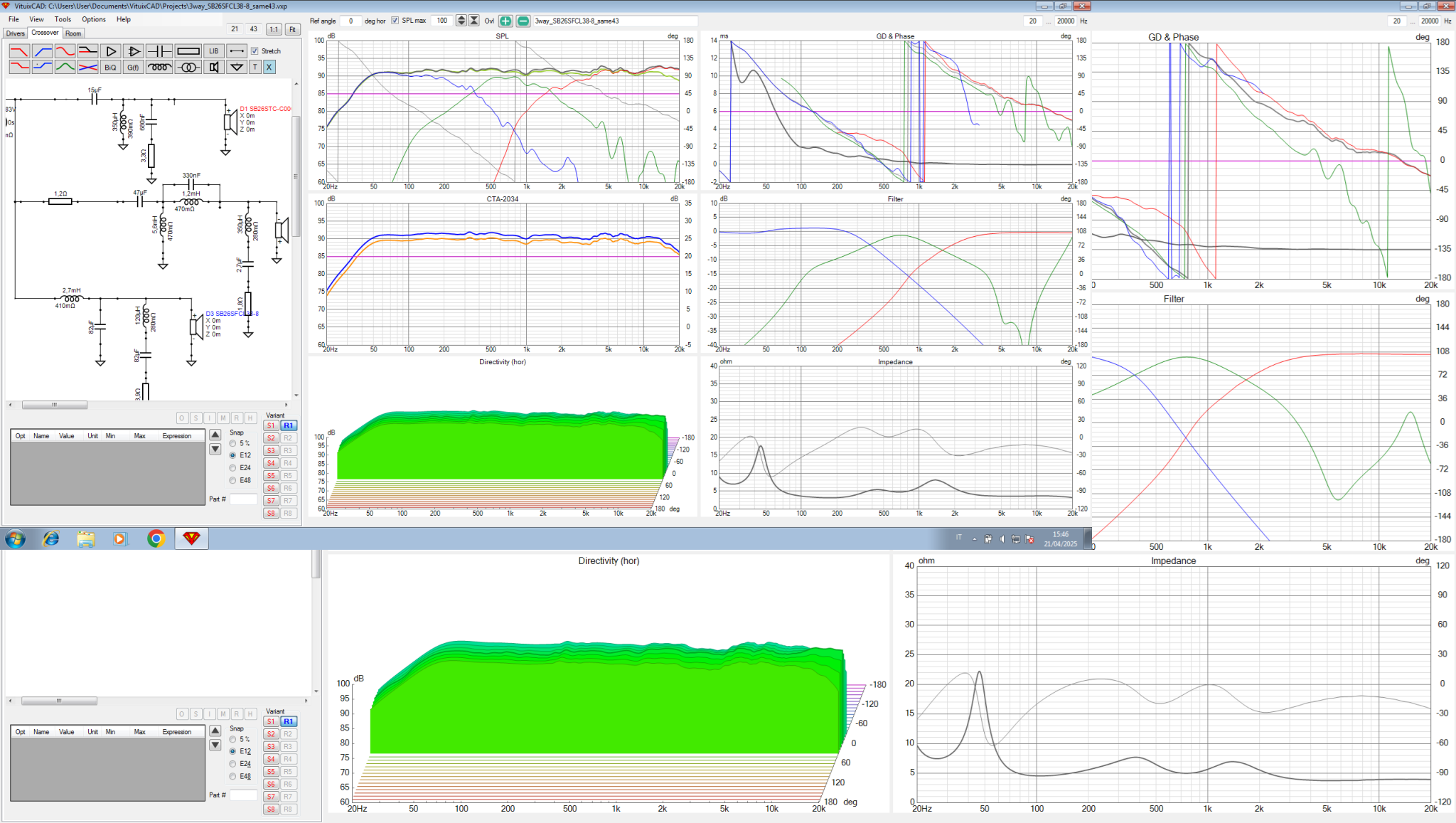Image resolution: width=1456 pixels, height=823 pixels.
Task: Add a resistor component
Action: tap(188, 51)
